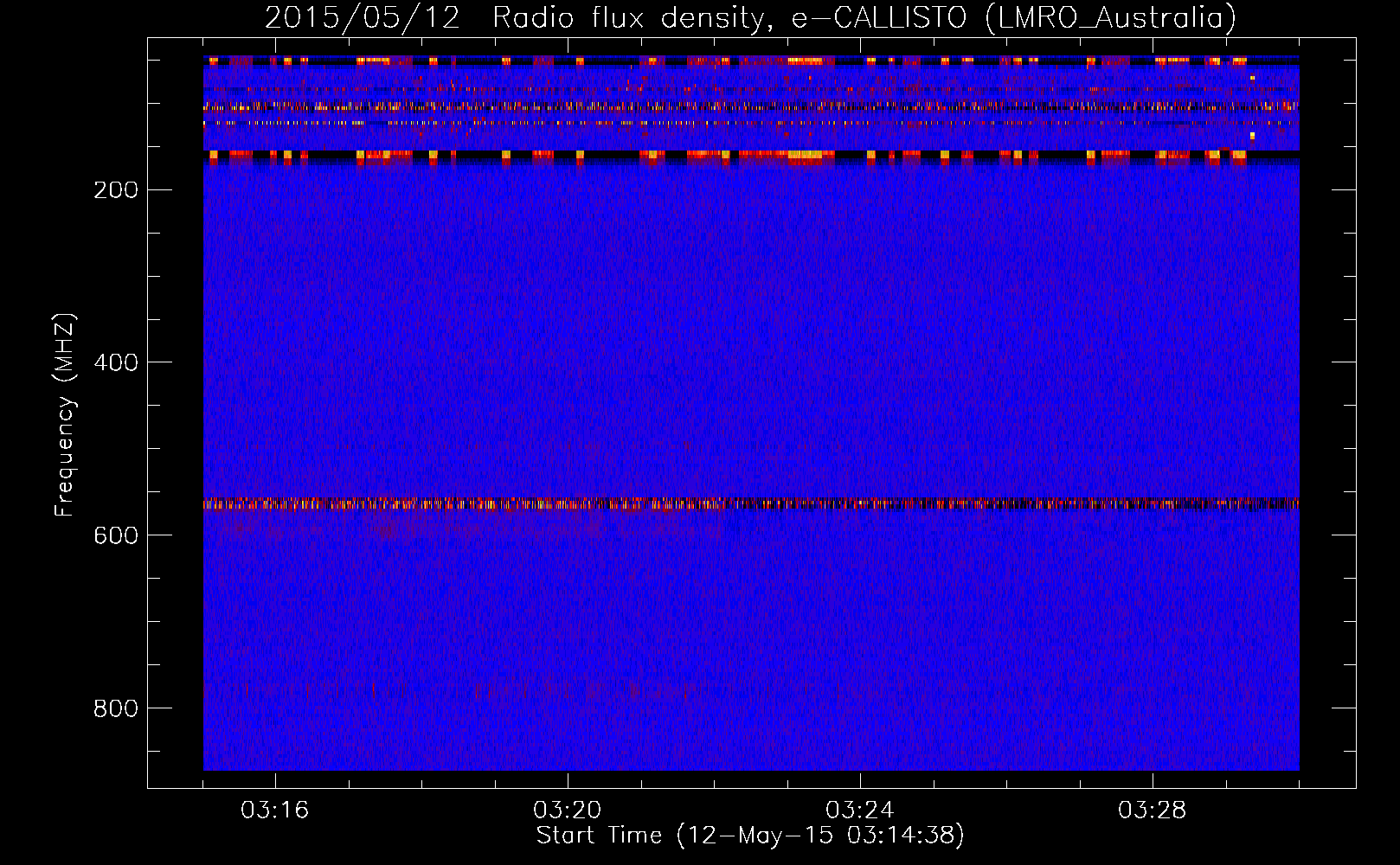
Task: Click the '03:28' time tick label
Action: (x=1153, y=811)
